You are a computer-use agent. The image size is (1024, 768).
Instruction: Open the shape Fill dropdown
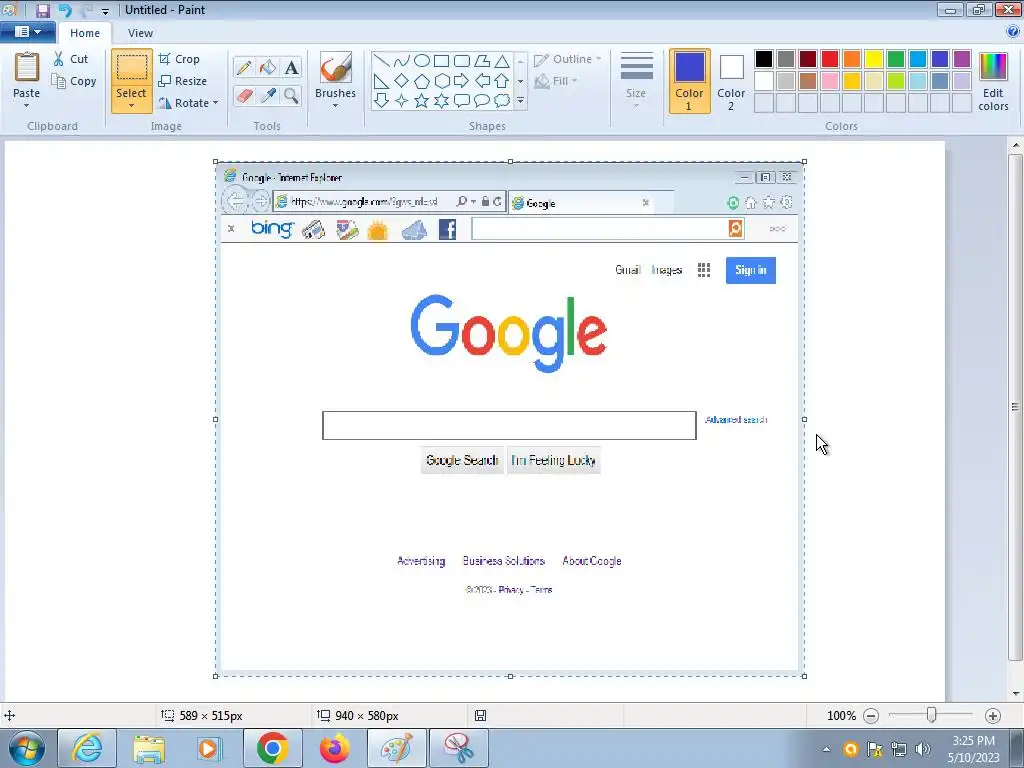pos(556,81)
